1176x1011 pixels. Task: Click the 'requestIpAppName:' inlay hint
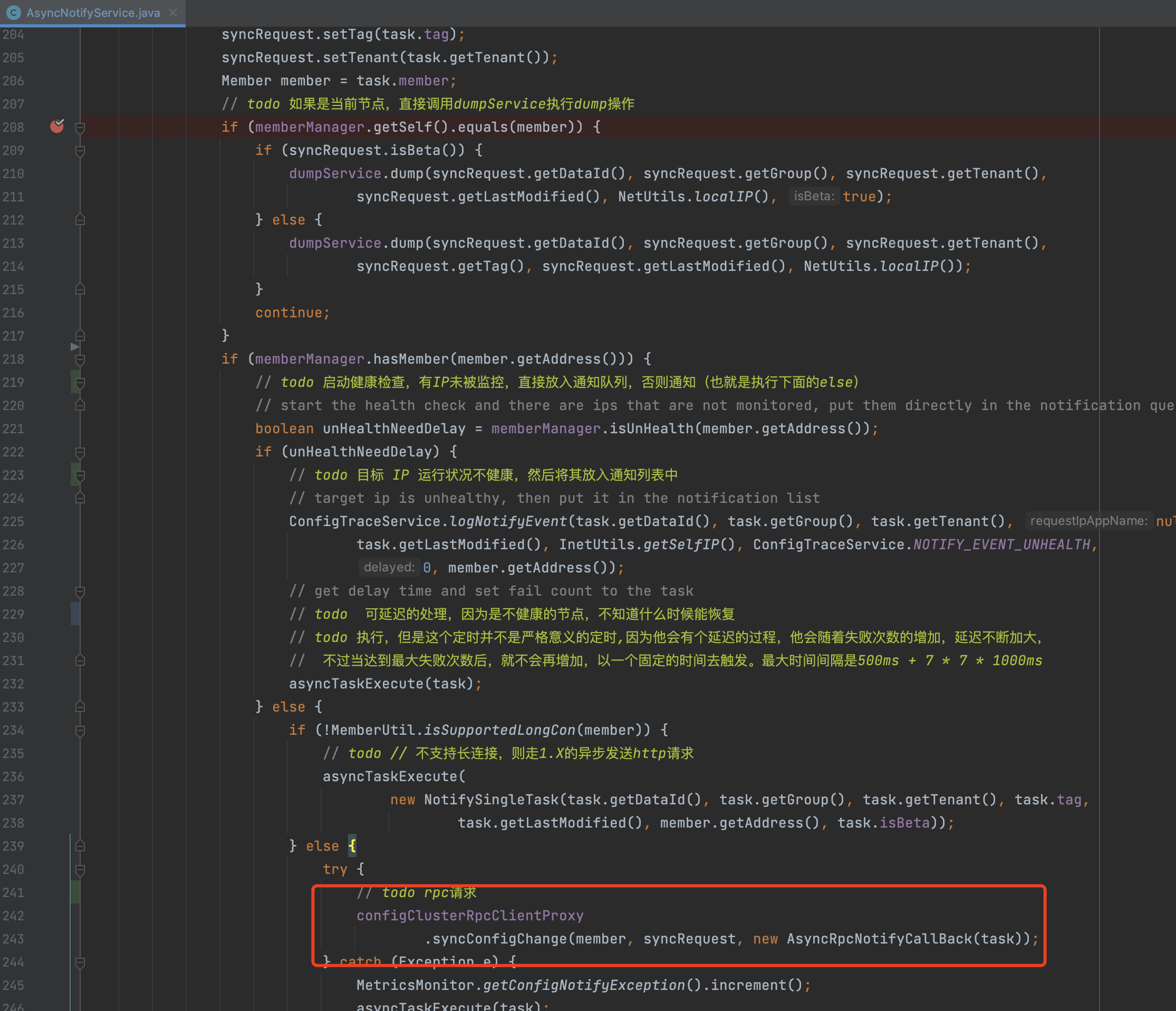tap(1088, 521)
